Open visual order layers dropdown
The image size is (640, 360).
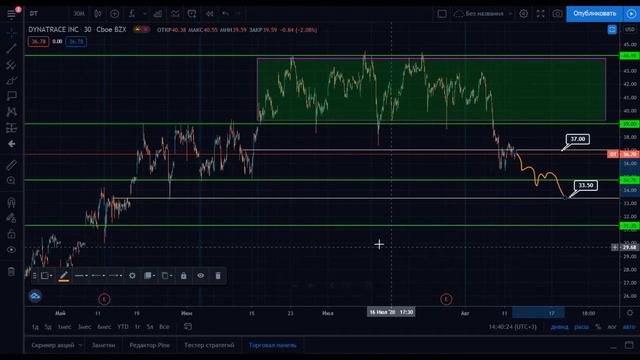(x=149, y=276)
